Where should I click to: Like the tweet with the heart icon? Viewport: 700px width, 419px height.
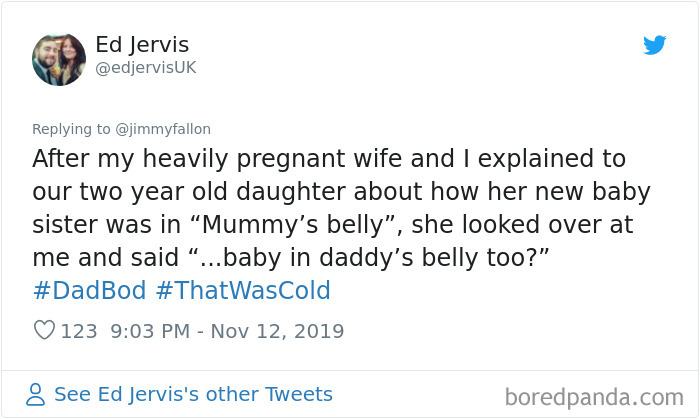point(44,330)
